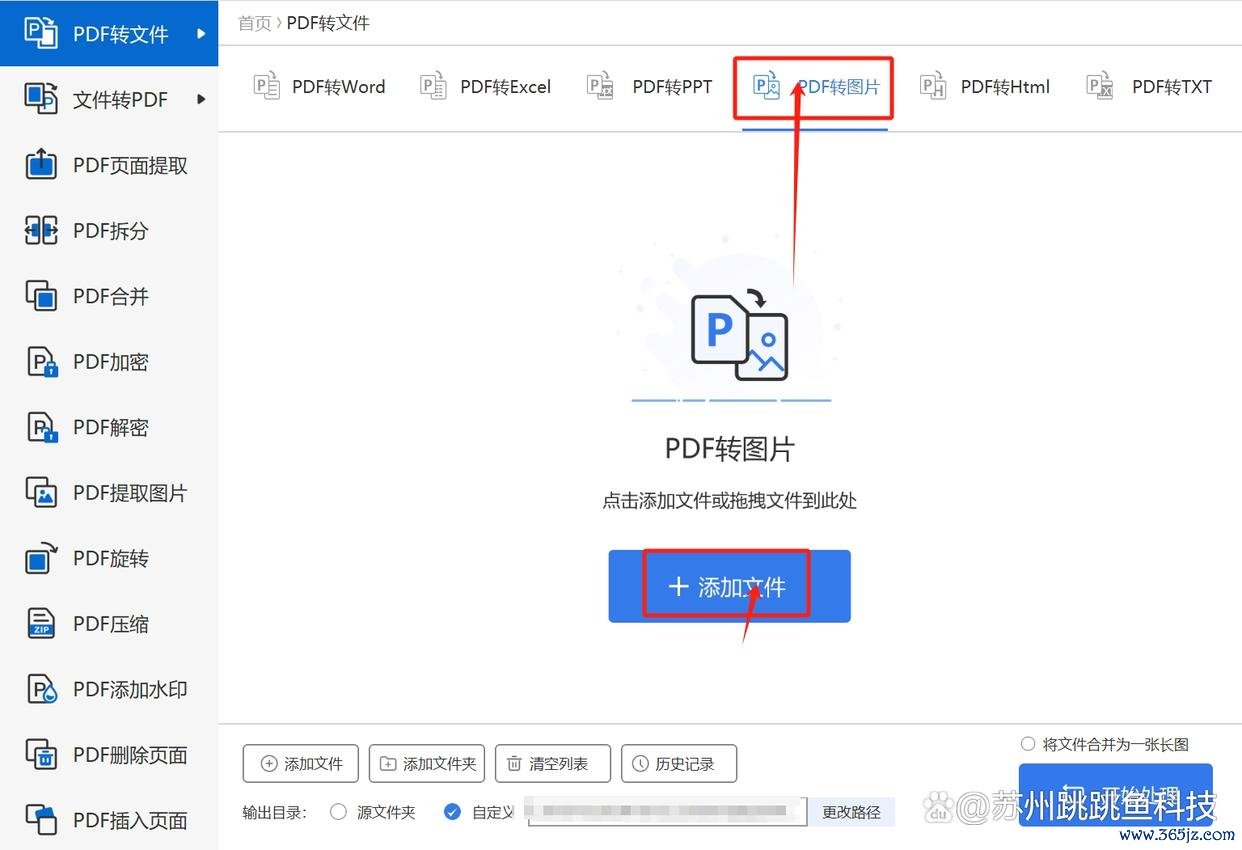Open PDF旋转 in the sidebar
This screenshot has width=1242, height=850.
109,558
